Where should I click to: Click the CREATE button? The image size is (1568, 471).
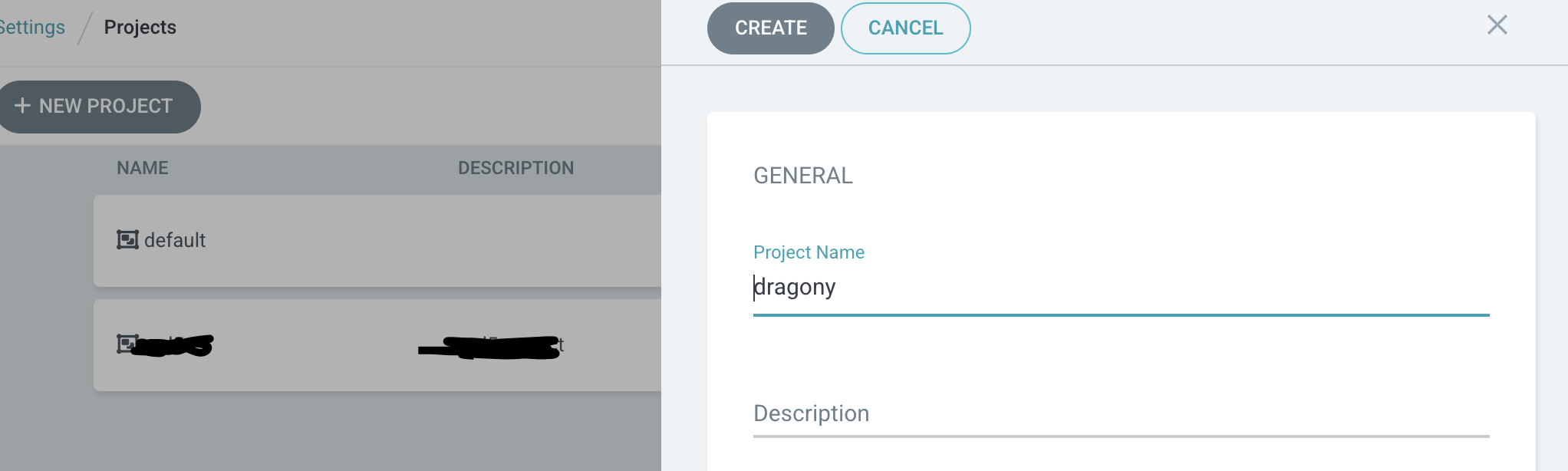click(770, 28)
